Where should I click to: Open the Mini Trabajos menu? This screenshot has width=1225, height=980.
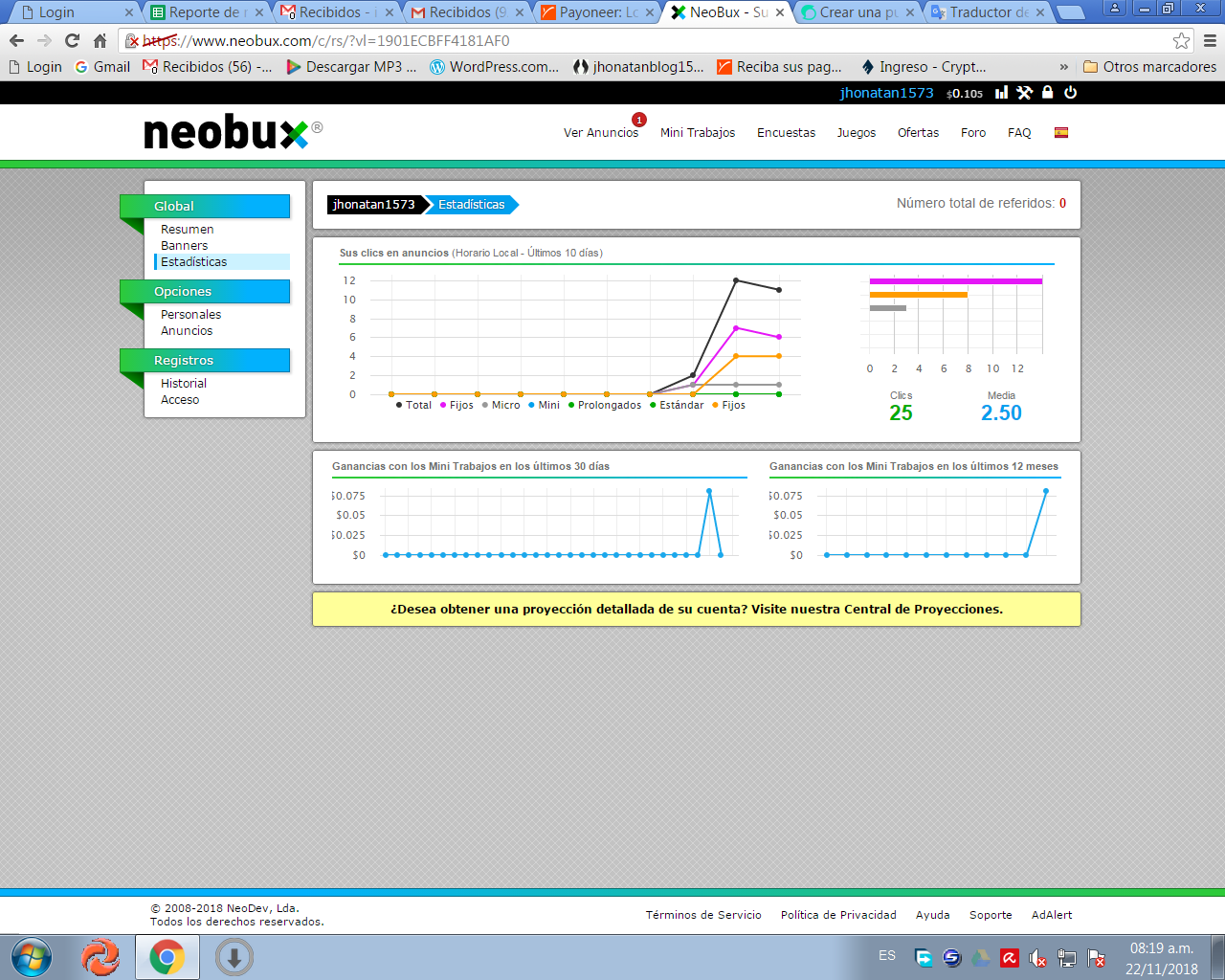point(698,133)
